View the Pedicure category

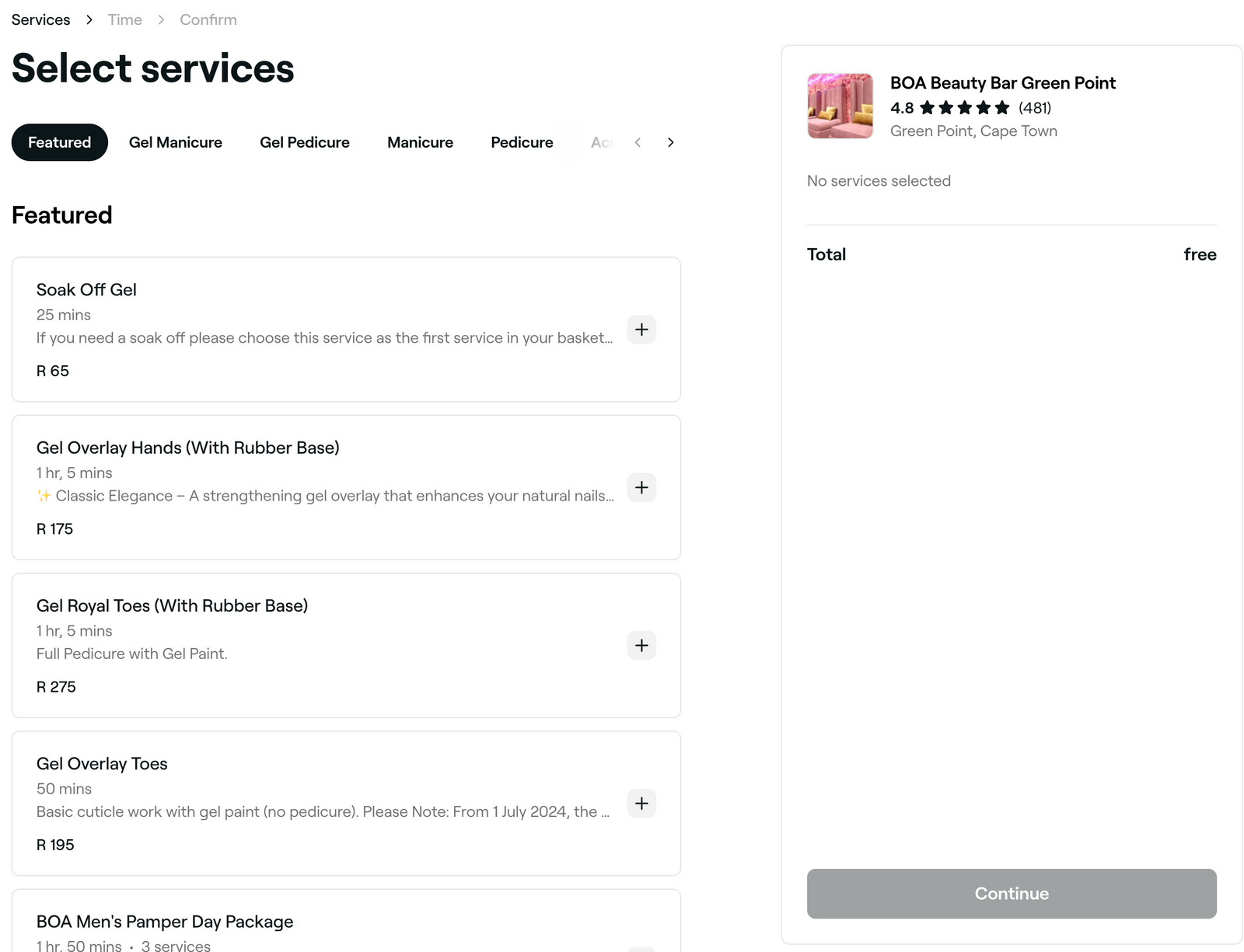point(521,142)
